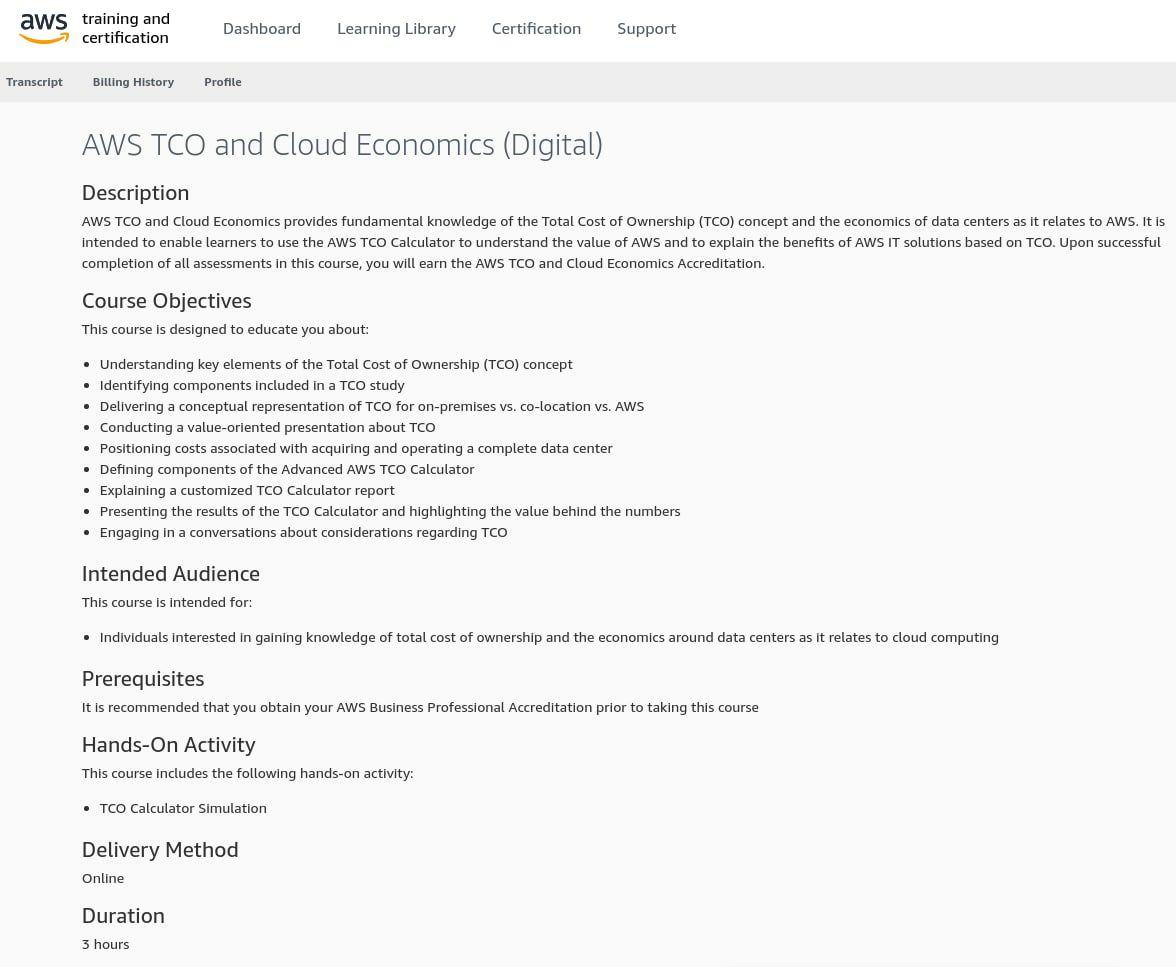This screenshot has height=967, width=1176.
Task: Click bullet 'TCO Calculator Simulation'
Action: pos(183,809)
